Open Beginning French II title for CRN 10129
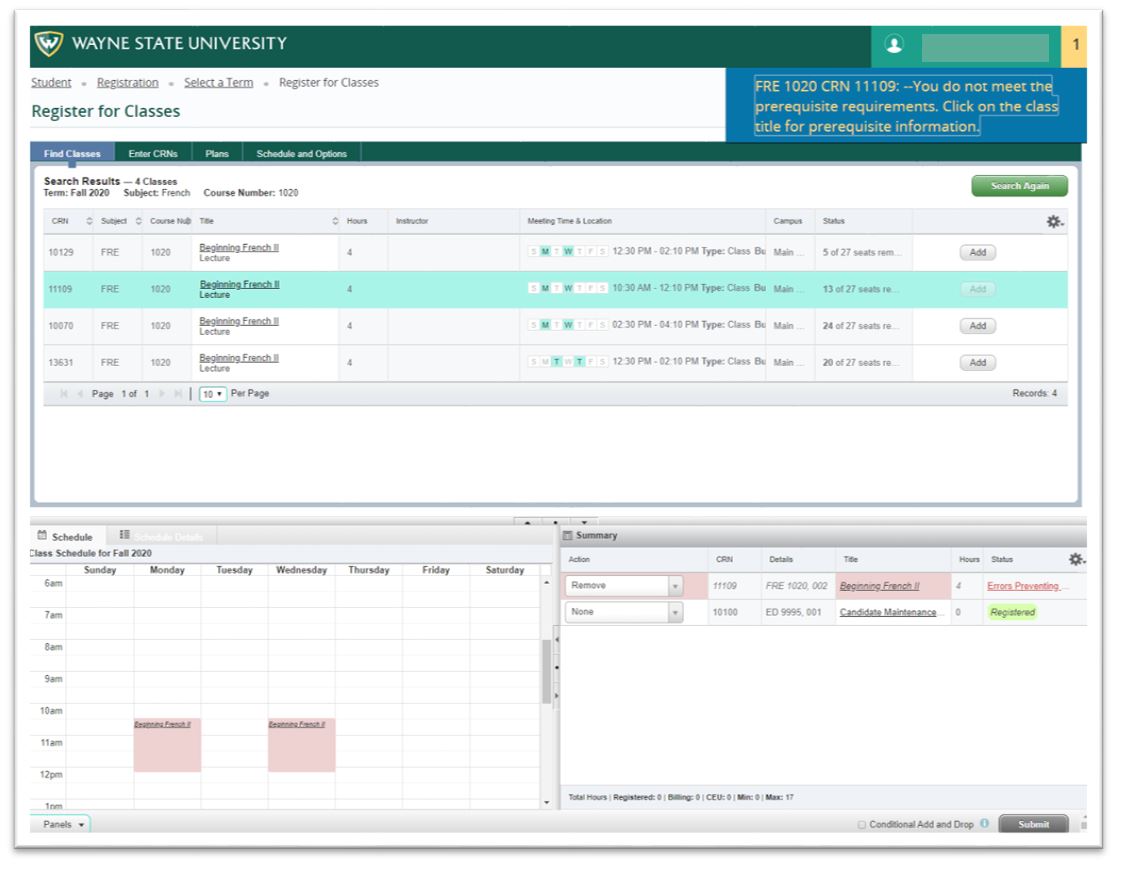This screenshot has width=1125, height=876. [239, 248]
